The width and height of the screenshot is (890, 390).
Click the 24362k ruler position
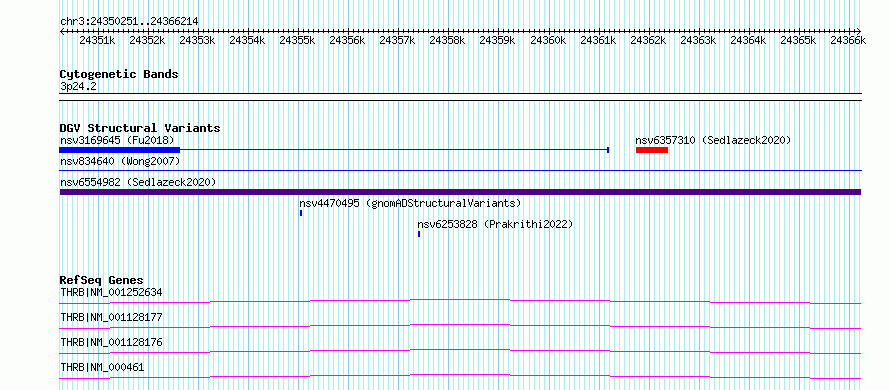tap(648, 40)
